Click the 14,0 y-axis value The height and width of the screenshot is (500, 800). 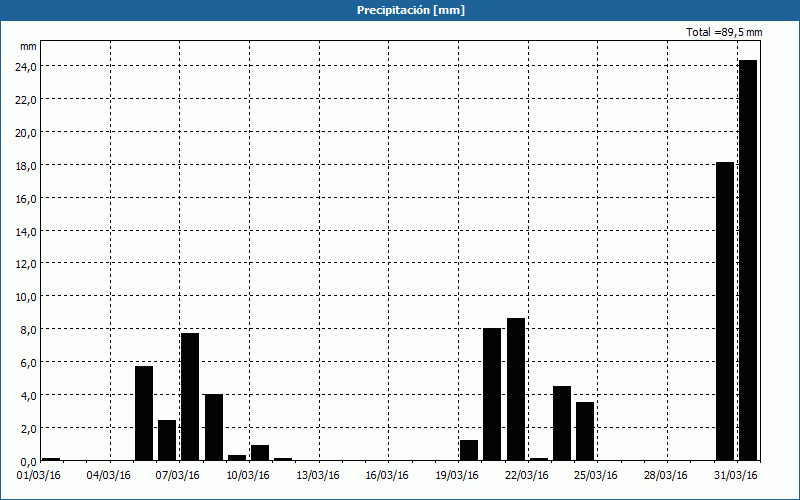(26, 232)
